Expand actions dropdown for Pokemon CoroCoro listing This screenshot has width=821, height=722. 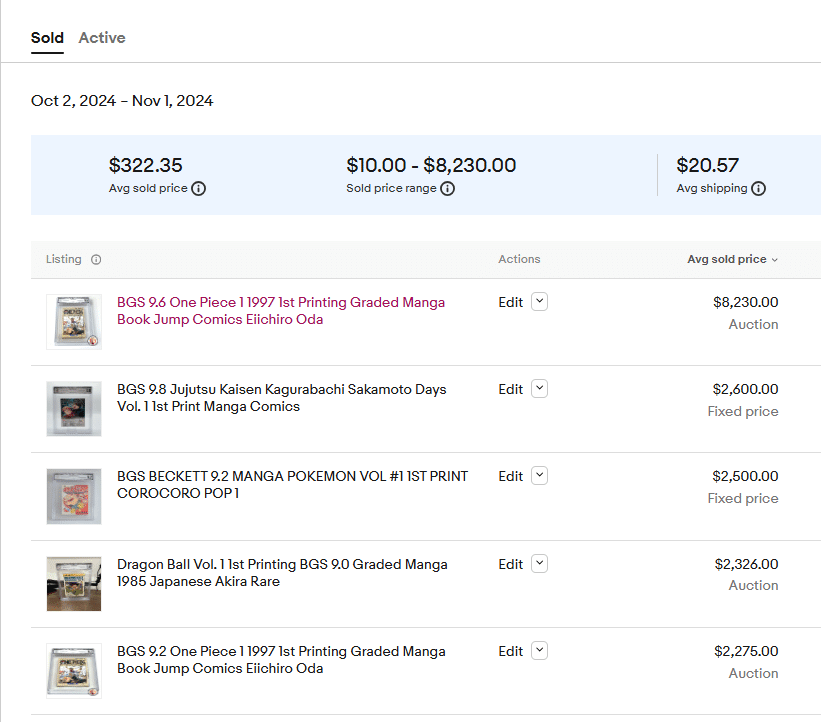[539, 476]
